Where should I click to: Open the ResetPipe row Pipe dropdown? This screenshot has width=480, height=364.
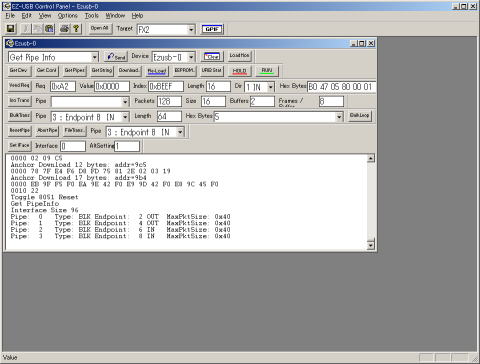tap(180, 132)
